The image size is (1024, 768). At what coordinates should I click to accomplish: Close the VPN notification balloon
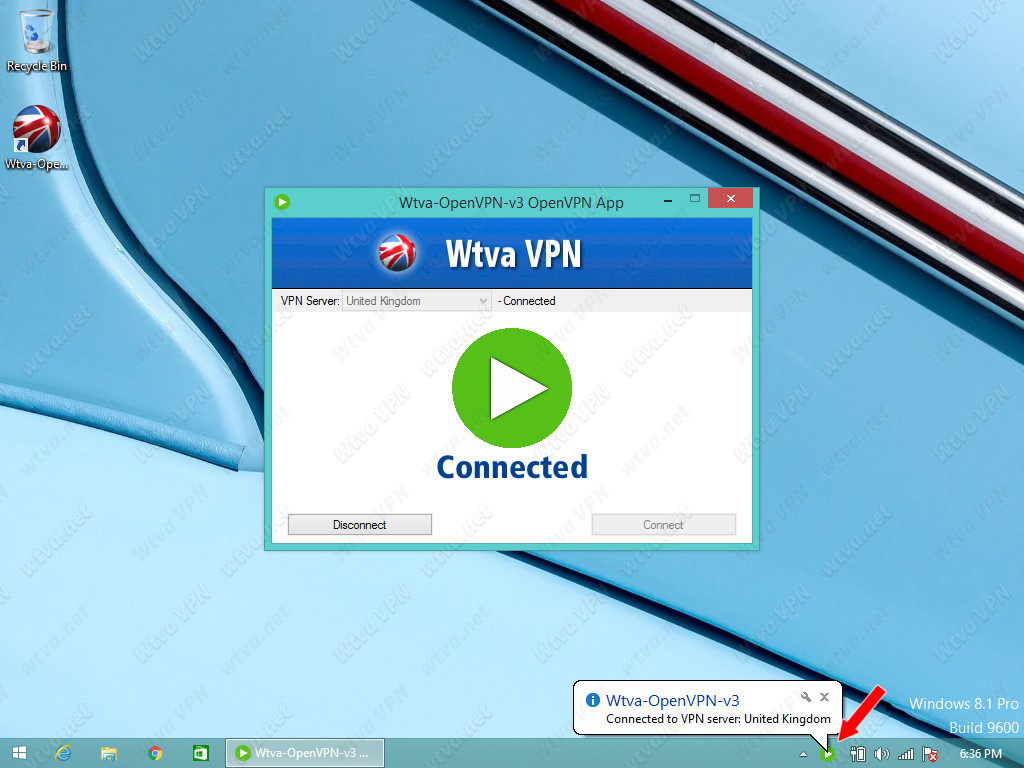pos(825,697)
